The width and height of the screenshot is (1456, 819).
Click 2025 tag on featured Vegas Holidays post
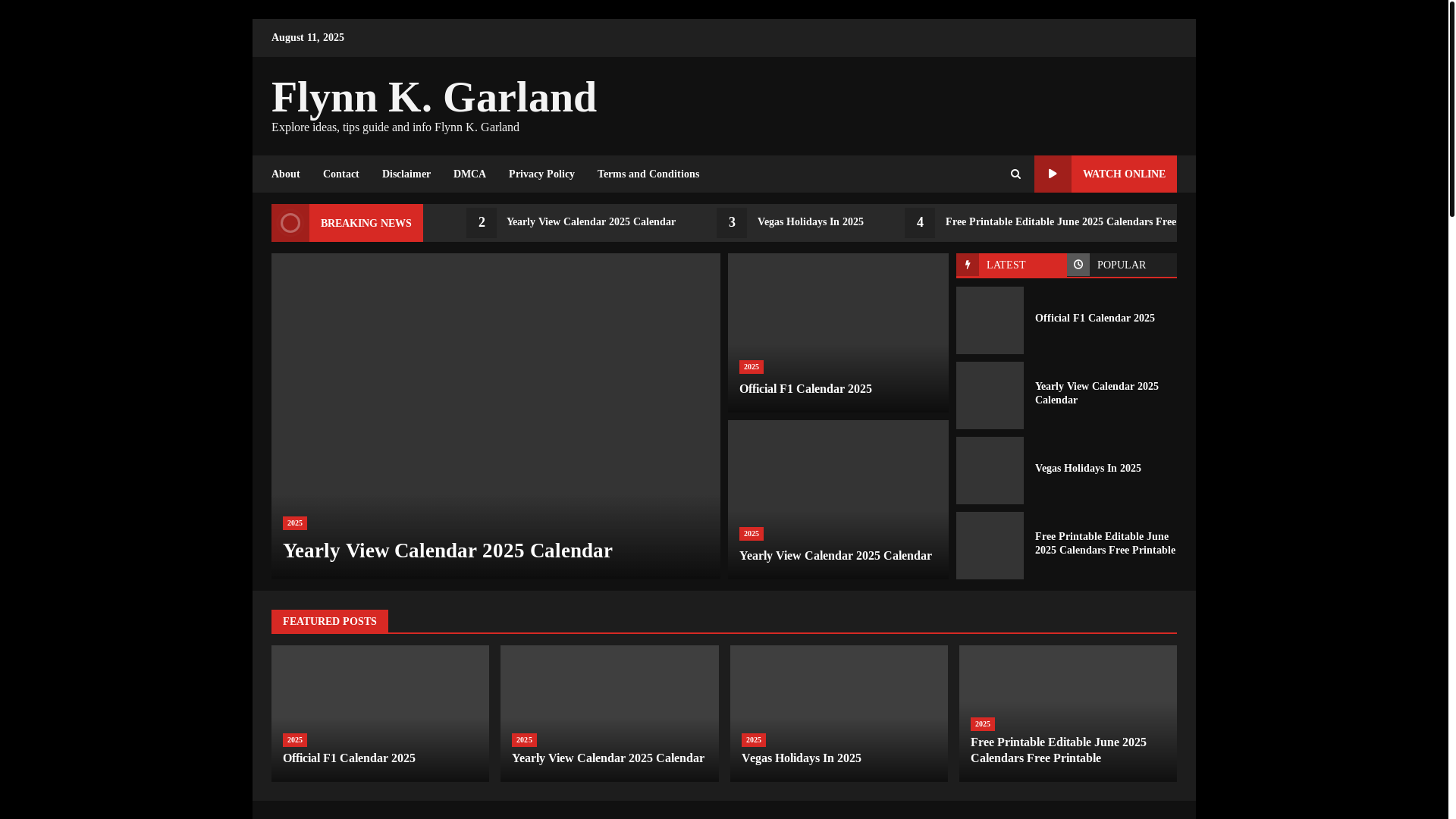754,740
